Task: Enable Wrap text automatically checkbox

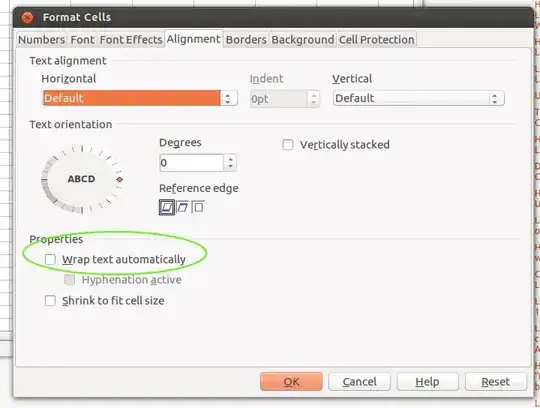Action: pyautogui.click(x=50, y=259)
